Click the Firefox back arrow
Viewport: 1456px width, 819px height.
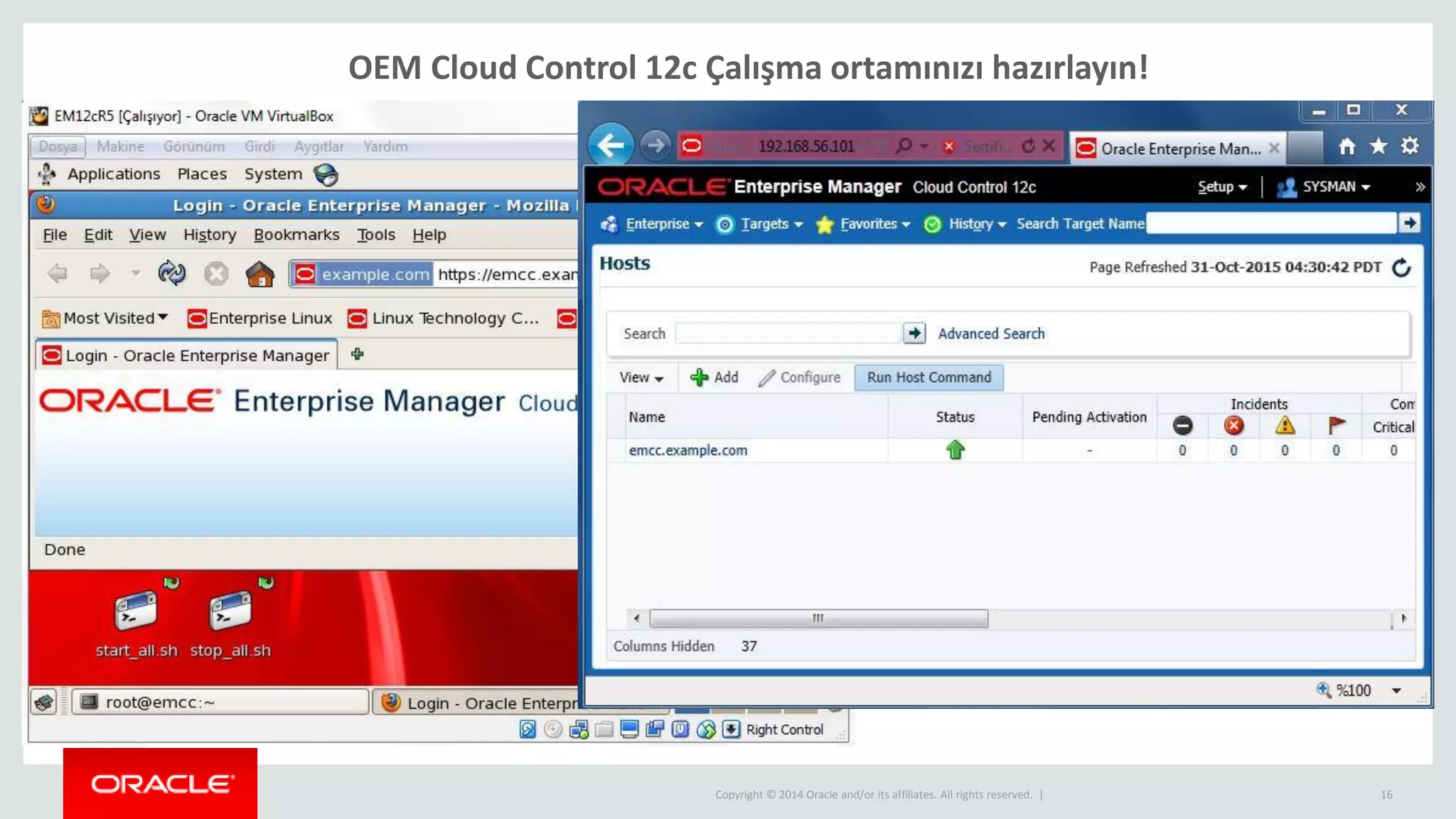(x=58, y=273)
